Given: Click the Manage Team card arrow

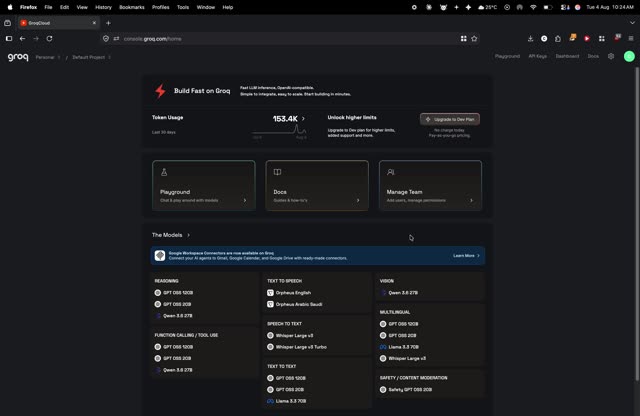Looking at the screenshot, I should 471,200.
